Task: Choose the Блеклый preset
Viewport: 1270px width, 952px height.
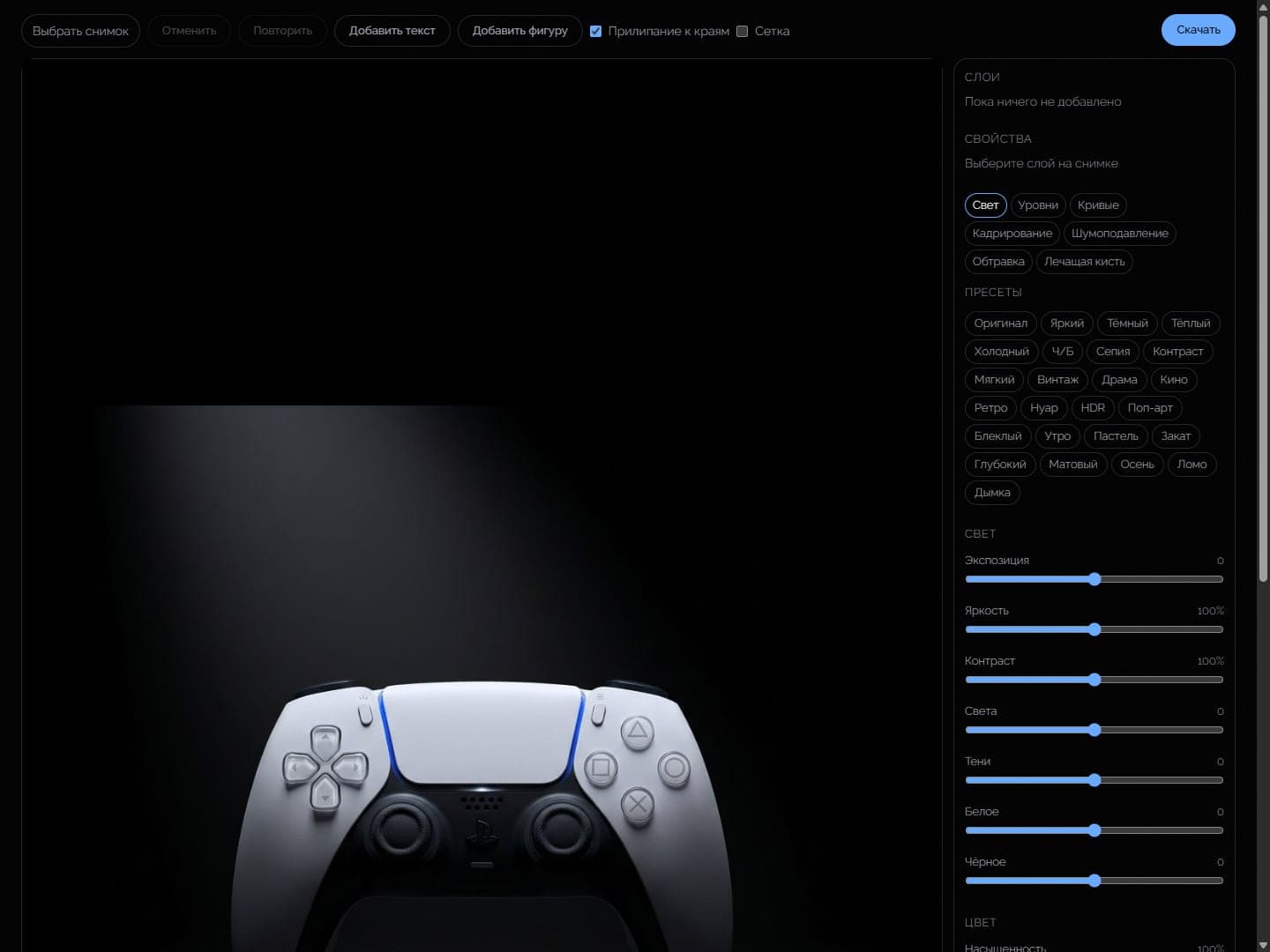Action: click(998, 436)
